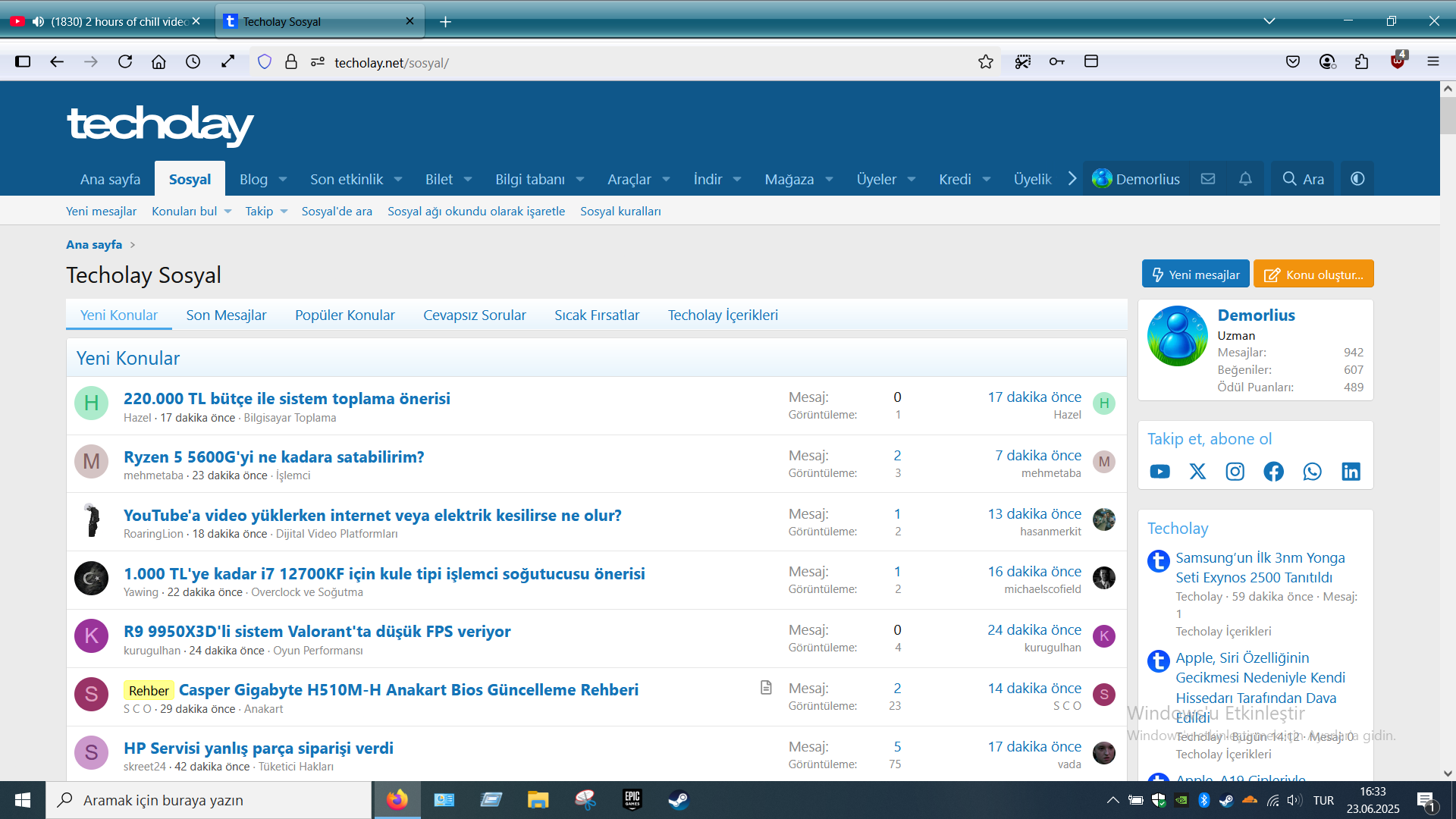
Task: Open thread about Ryzen 5 5600G
Action: point(274,457)
